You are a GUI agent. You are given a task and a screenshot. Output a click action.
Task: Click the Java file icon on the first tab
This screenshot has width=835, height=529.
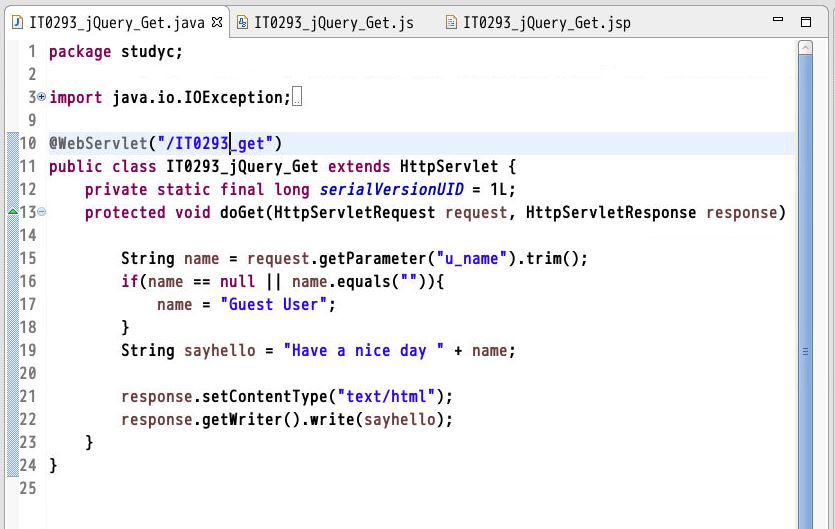pos(18,22)
